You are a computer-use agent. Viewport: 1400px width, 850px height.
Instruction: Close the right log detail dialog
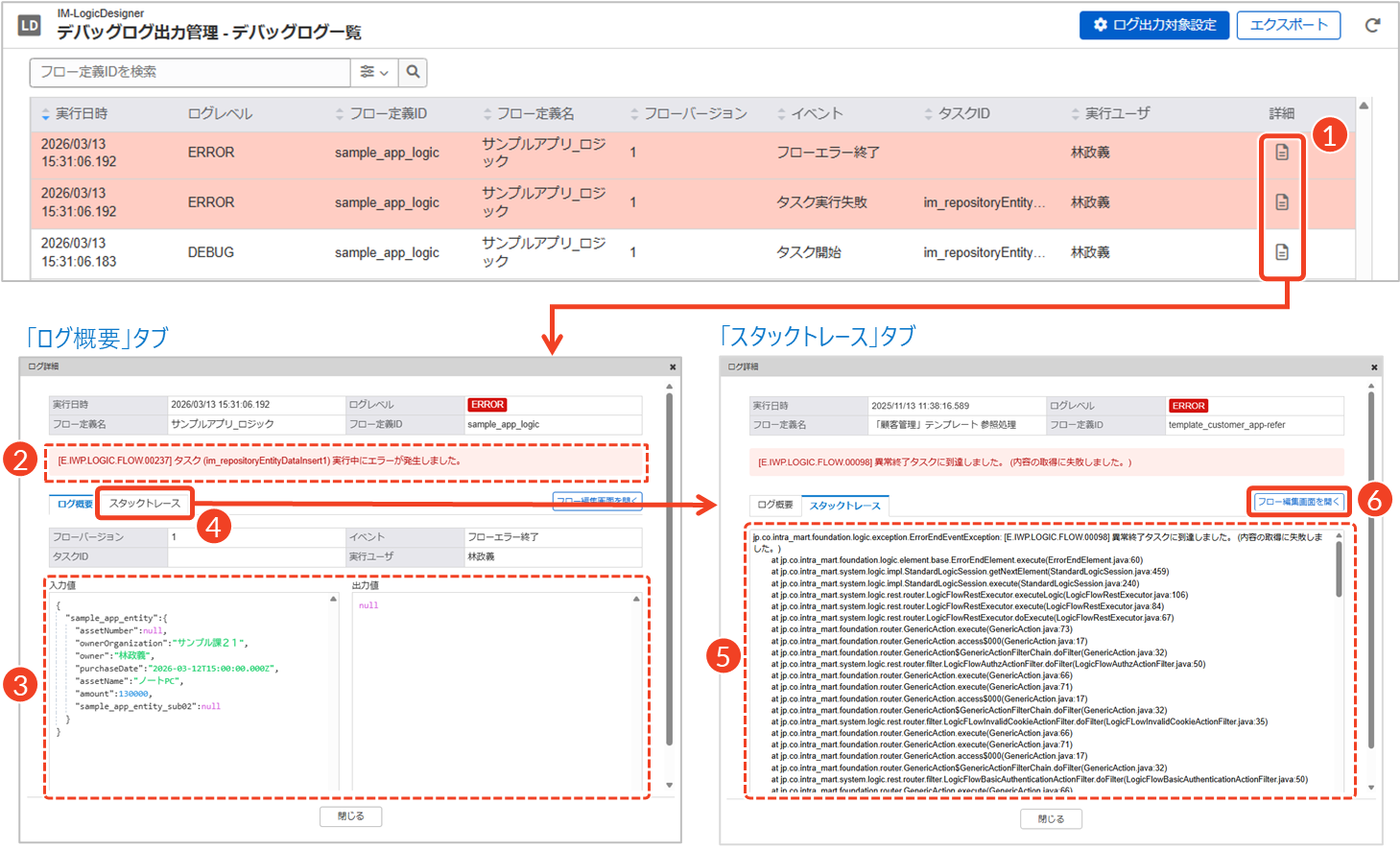1374,367
